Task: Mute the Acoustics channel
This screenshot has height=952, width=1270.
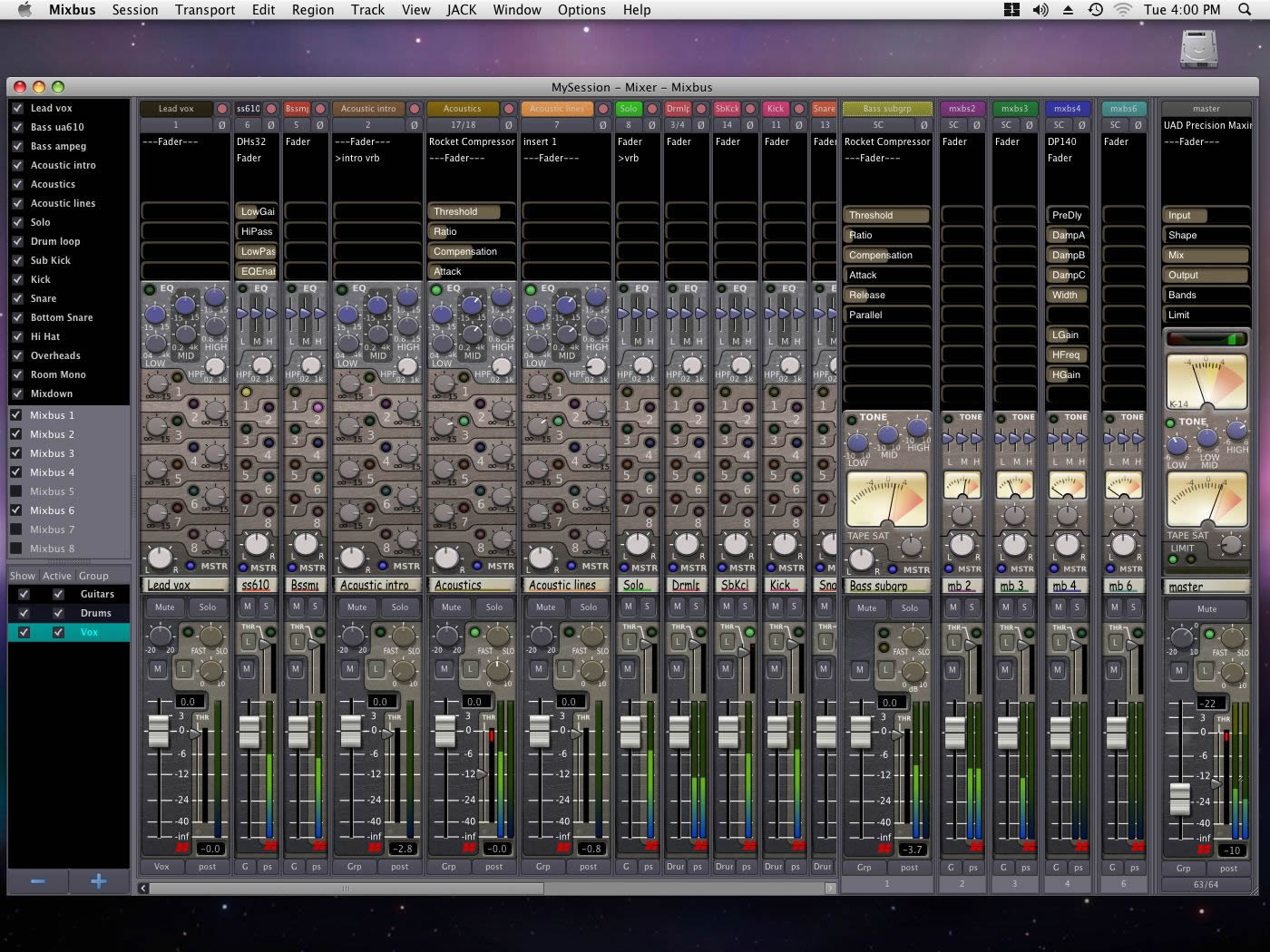Action: [451, 607]
